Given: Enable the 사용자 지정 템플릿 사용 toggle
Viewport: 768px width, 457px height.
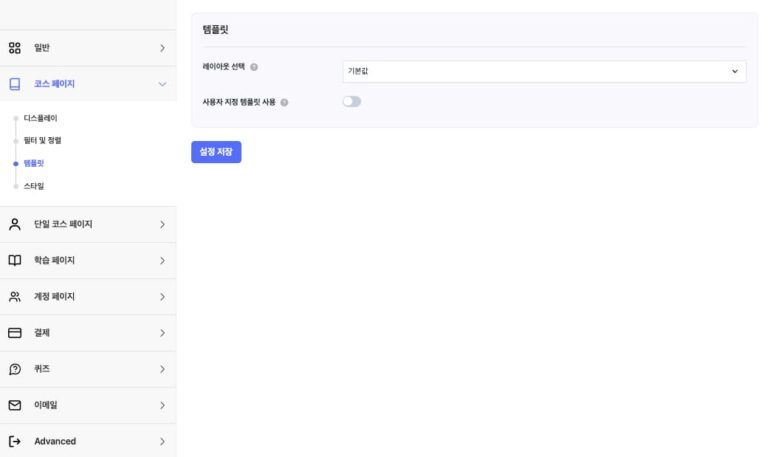Looking at the screenshot, I should click(x=351, y=101).
